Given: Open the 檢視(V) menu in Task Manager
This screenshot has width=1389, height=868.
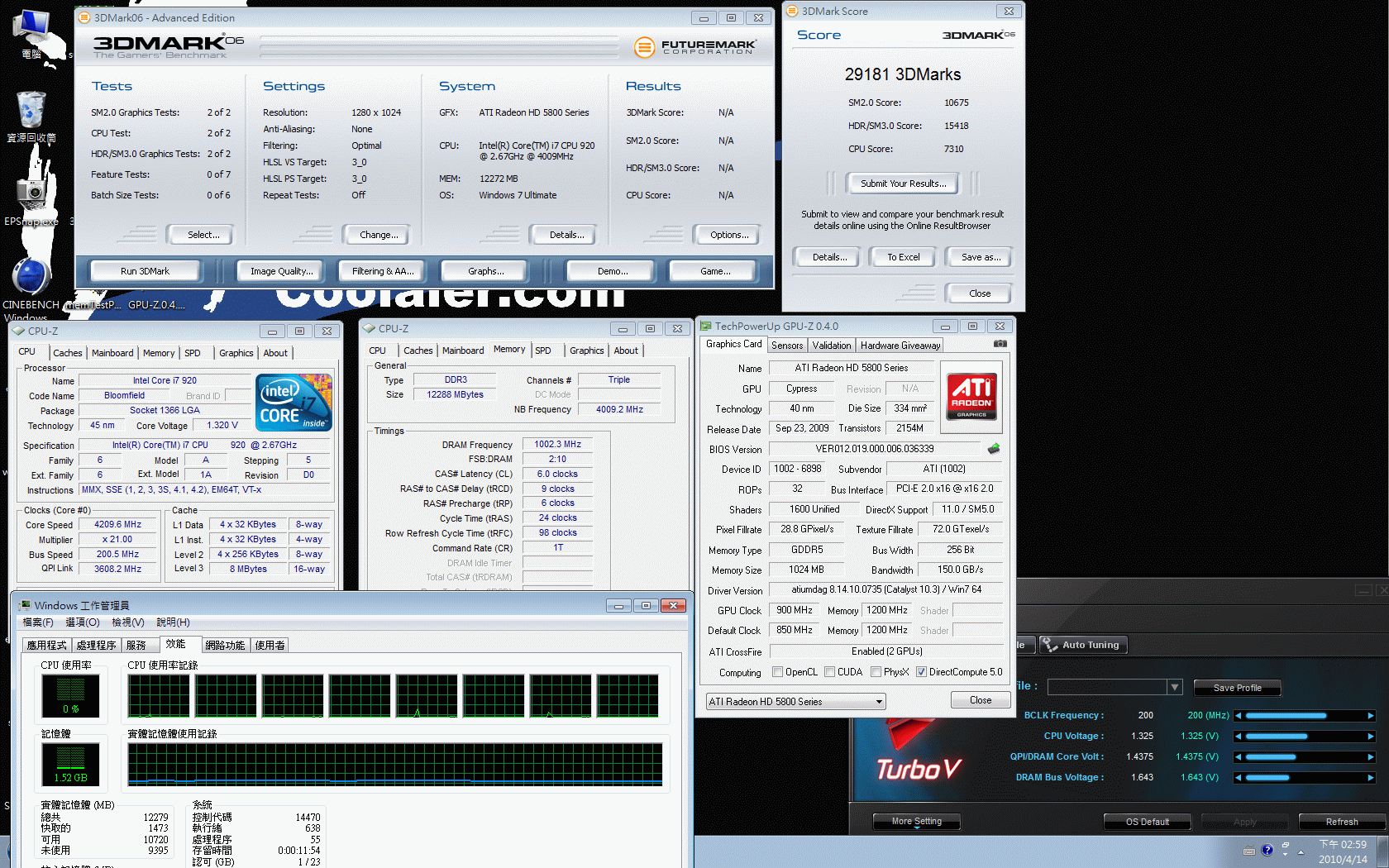Looking at the screenshot, I should pos(128,622).
